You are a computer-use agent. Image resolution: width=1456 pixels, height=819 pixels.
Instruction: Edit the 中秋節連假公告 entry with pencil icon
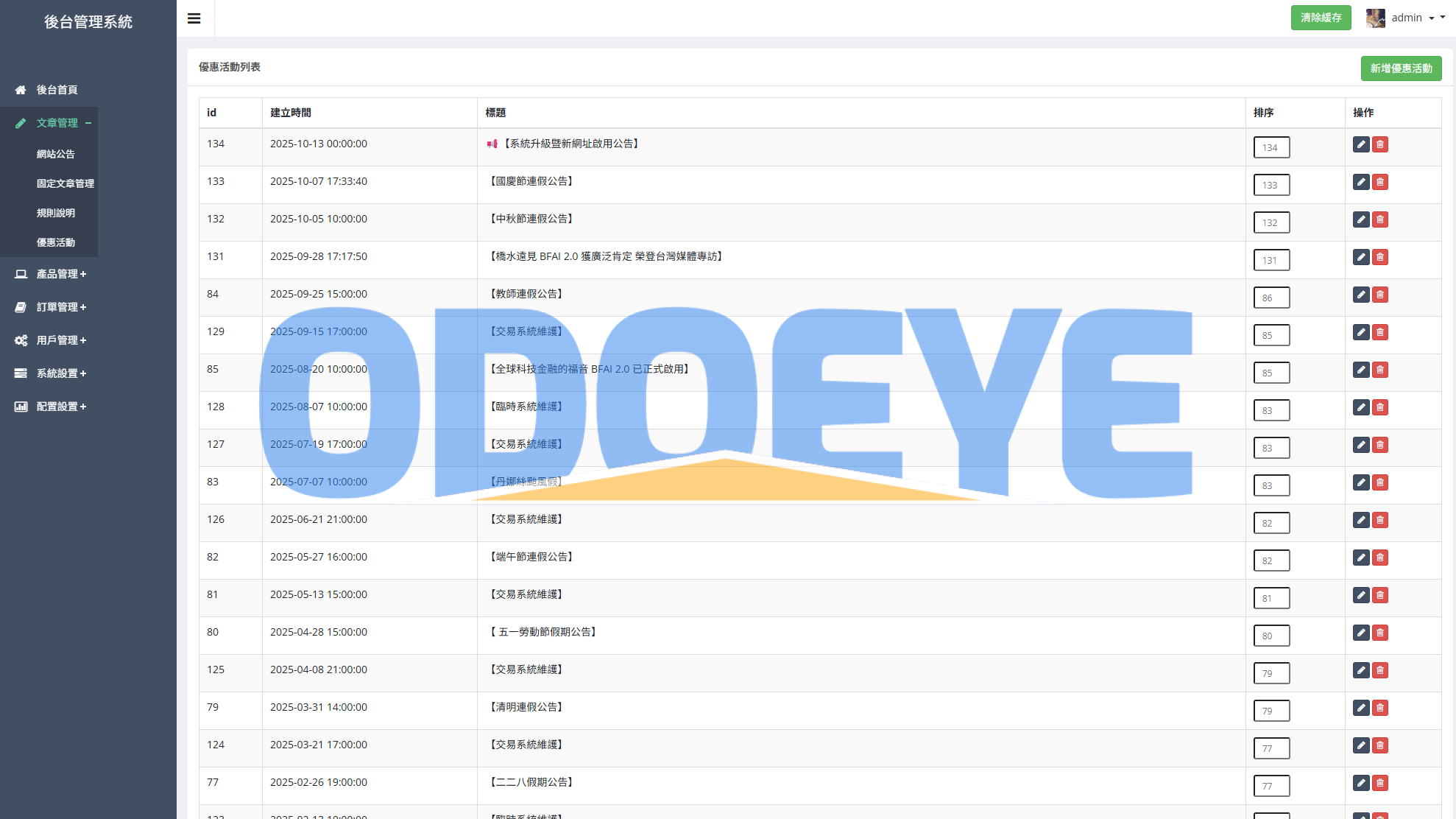[1361, 219]
